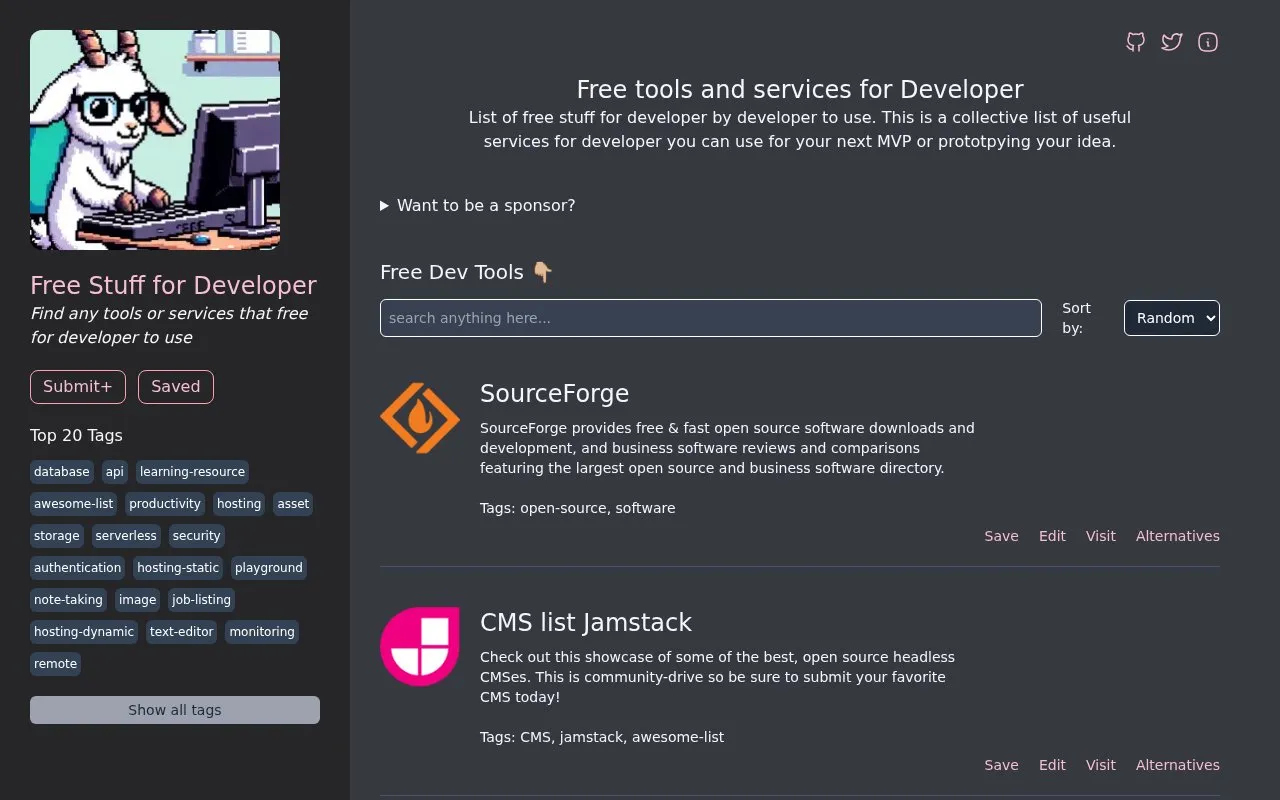Select the remote tag
1280x800 pixels.
55,664
